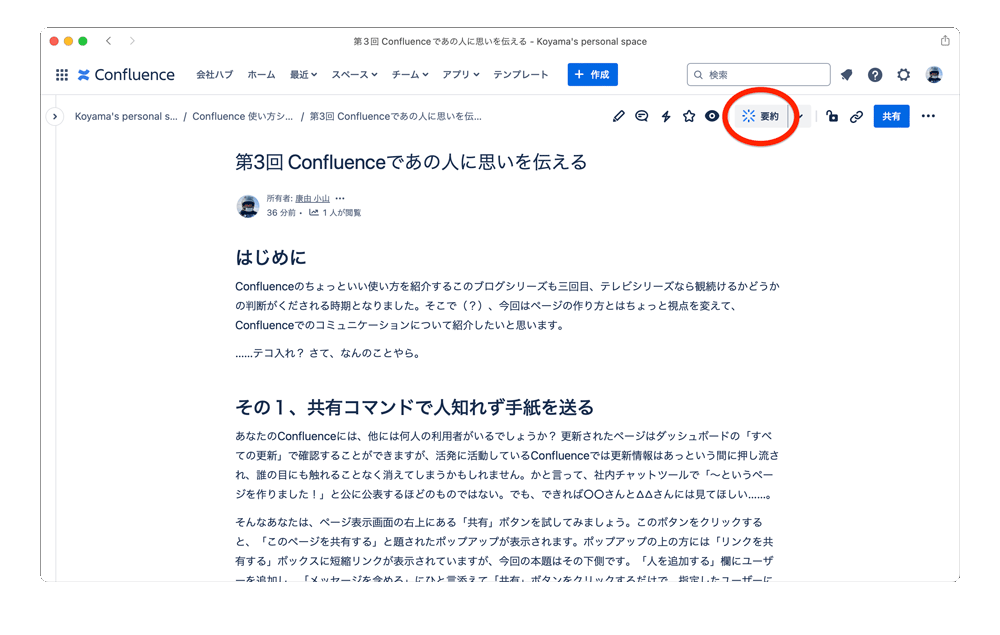Click the 36 分前 timestamp
1000x635 pixels.
(281, 213)
